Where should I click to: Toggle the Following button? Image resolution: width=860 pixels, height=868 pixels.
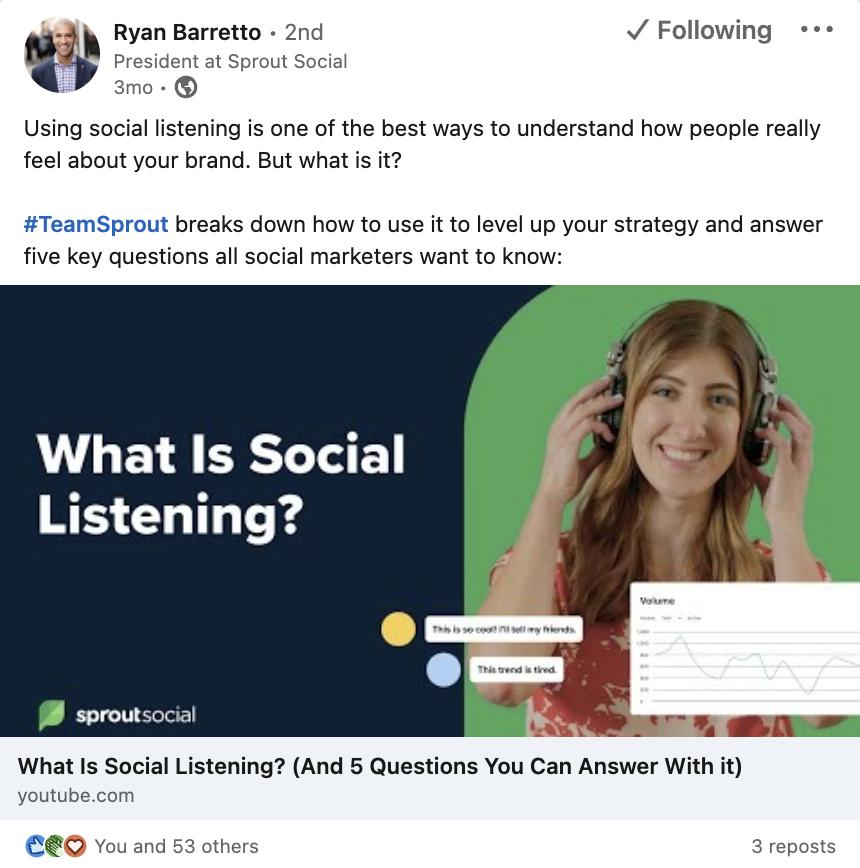point(699,31)
